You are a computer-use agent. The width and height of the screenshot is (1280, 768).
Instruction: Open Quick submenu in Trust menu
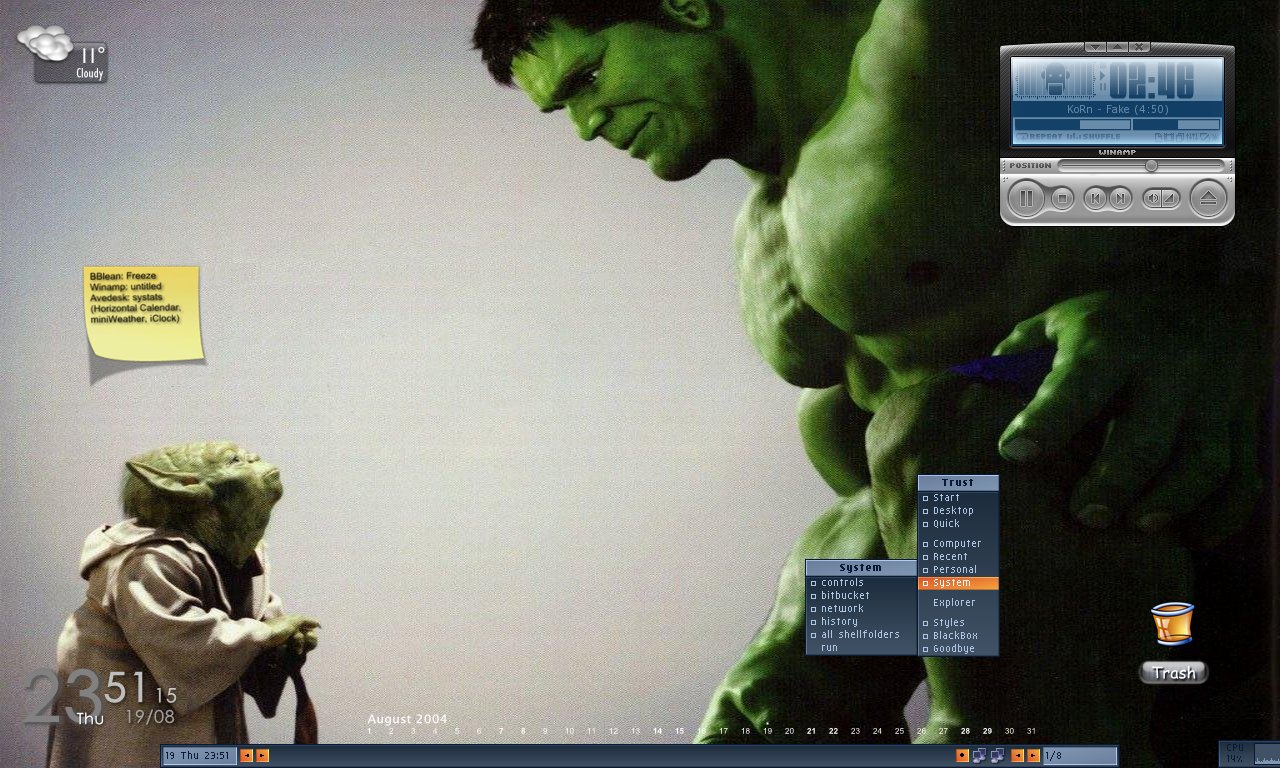click(x=958, y=523)
